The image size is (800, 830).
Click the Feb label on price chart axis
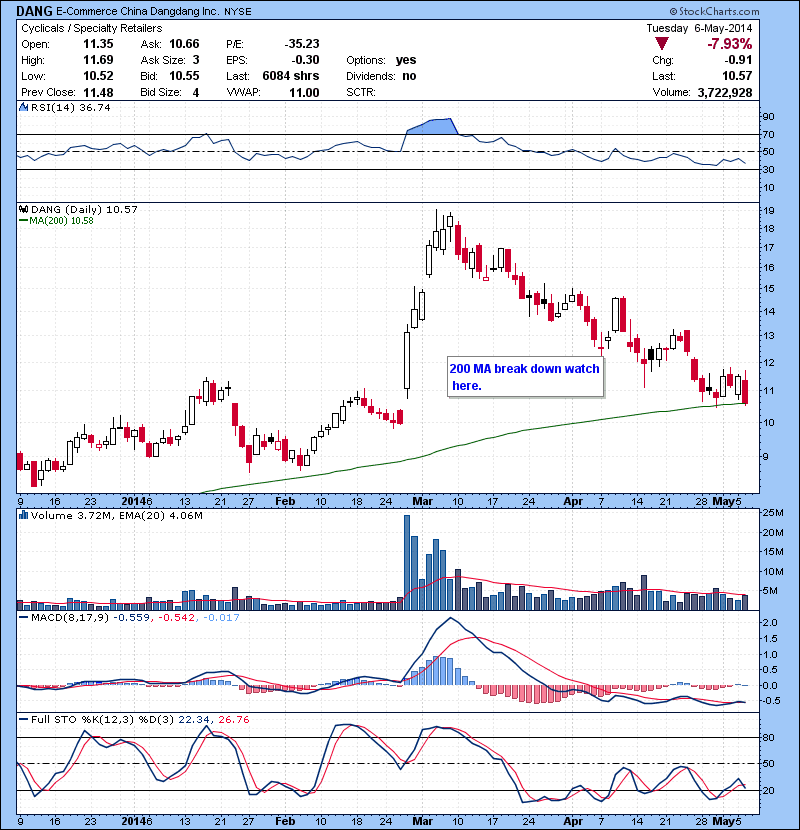point(285,501)
